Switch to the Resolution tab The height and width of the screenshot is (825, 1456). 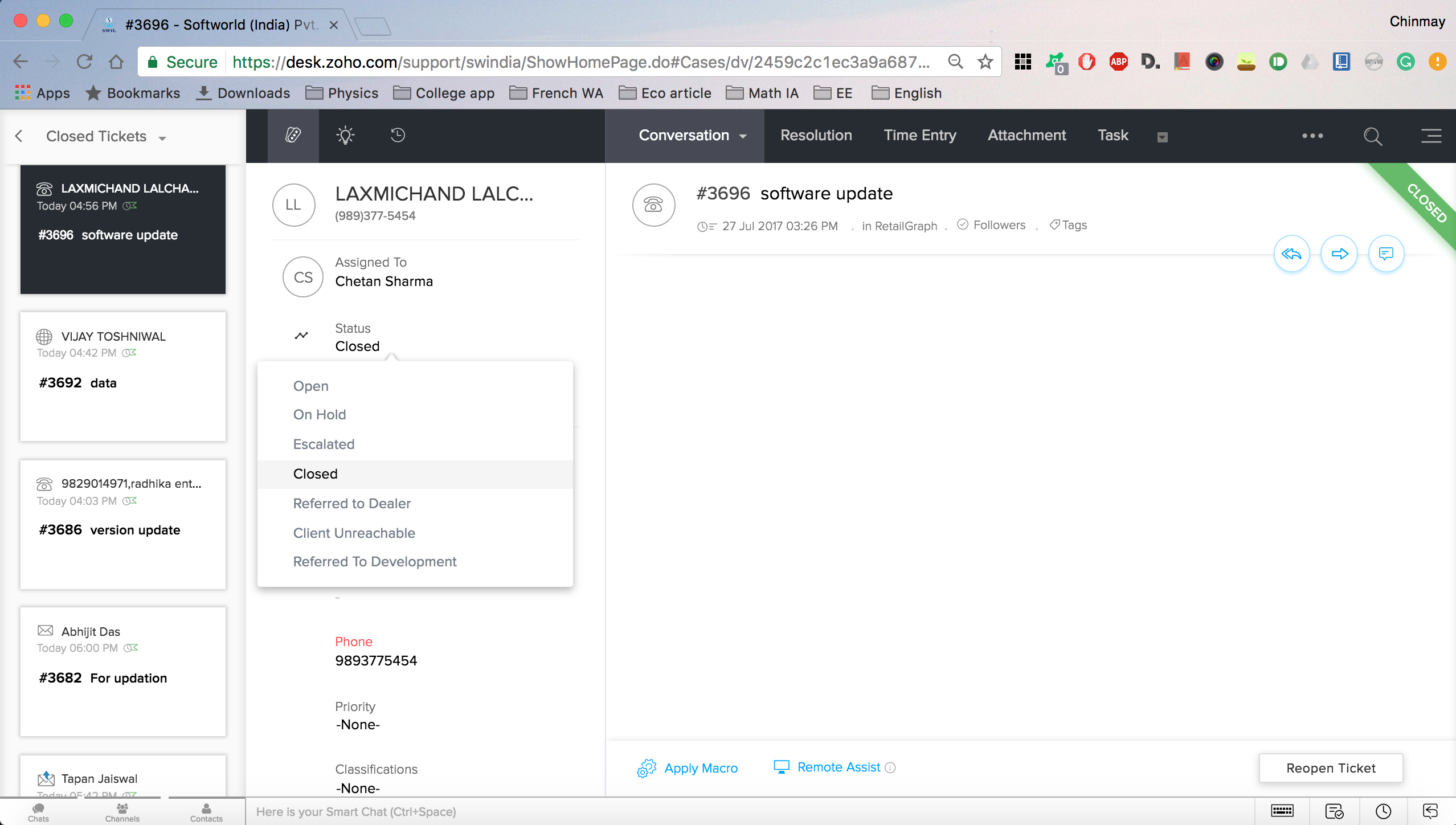[x=816, y=136]
